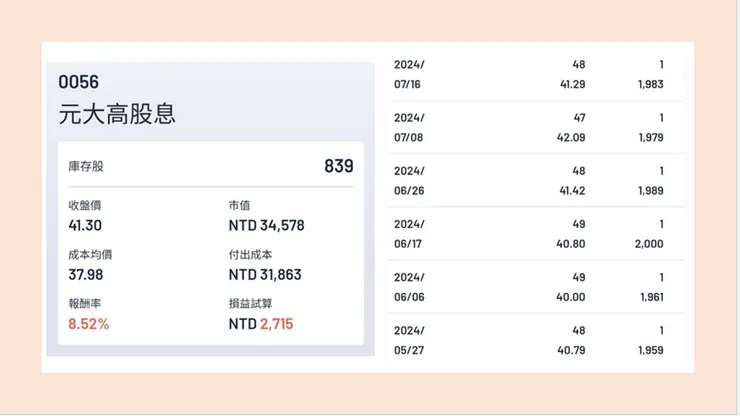Click the 損益試算 label
This screenshot has width=740, height=416.
(250, 302)
